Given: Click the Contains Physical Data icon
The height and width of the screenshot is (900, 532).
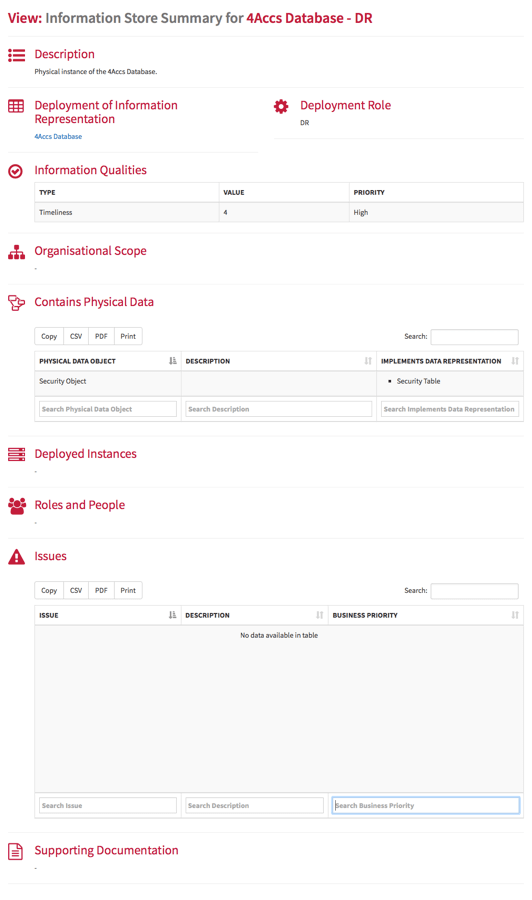Looking at the screenshot, I should 16,303.
